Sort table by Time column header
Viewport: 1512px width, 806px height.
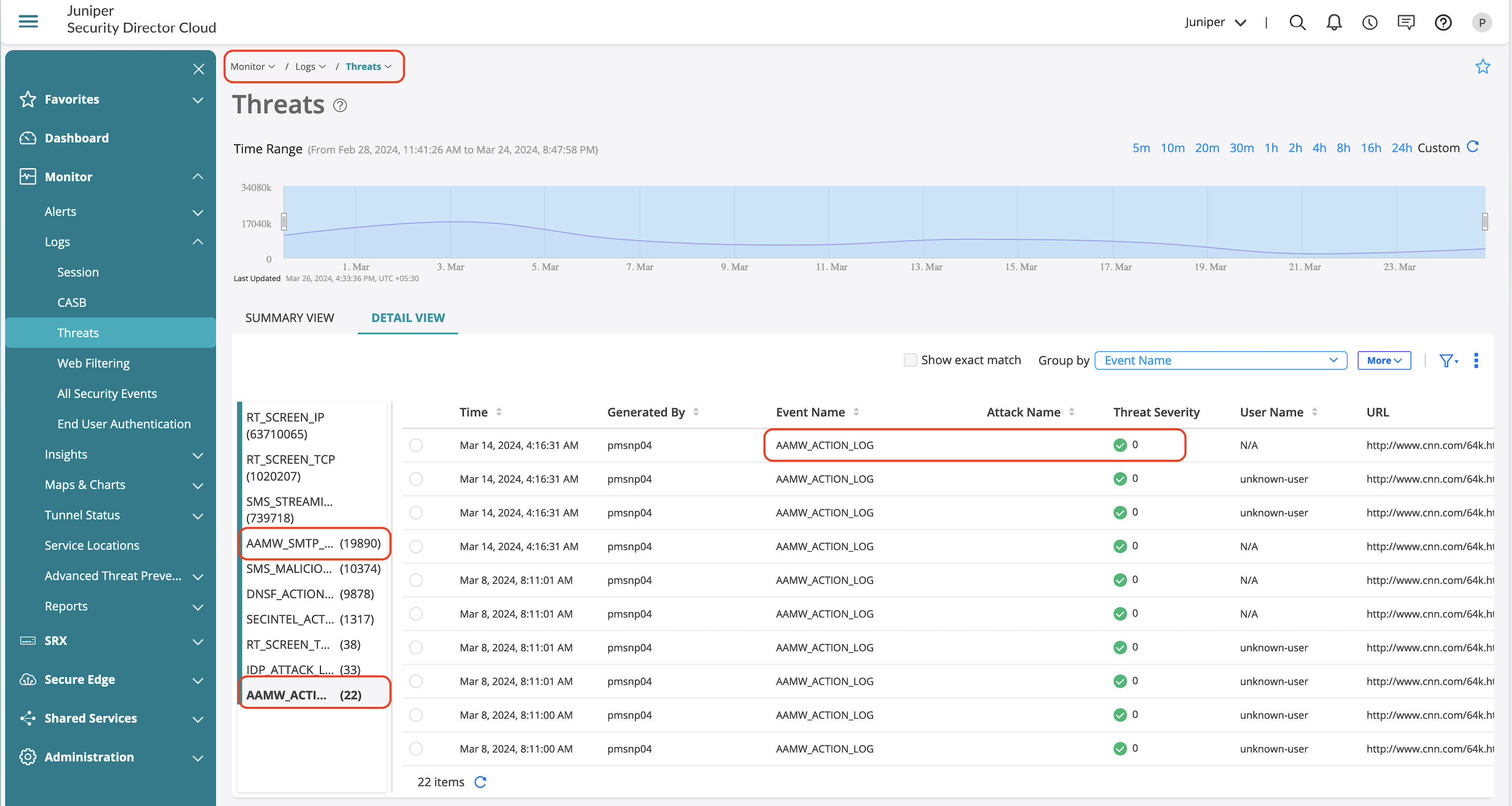[x=474, y=412]
